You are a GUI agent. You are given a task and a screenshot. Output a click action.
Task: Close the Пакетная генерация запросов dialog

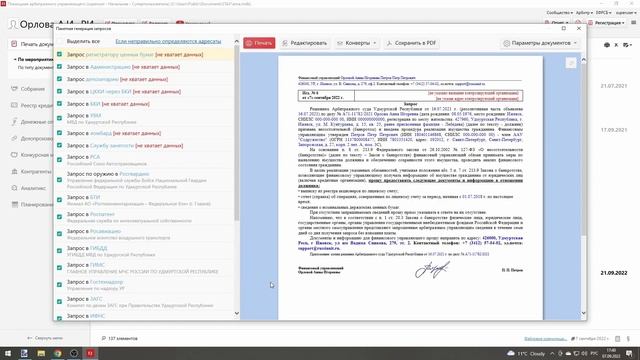(x=579, y=28)
